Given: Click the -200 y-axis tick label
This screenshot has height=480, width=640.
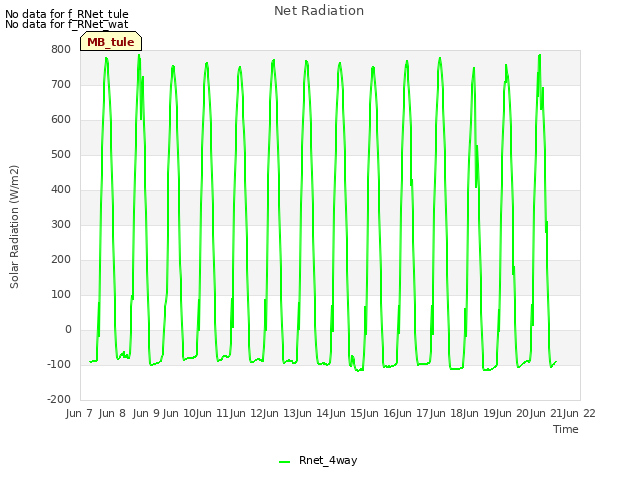Looking at the screenshot, I should click(x=59, y=400).
